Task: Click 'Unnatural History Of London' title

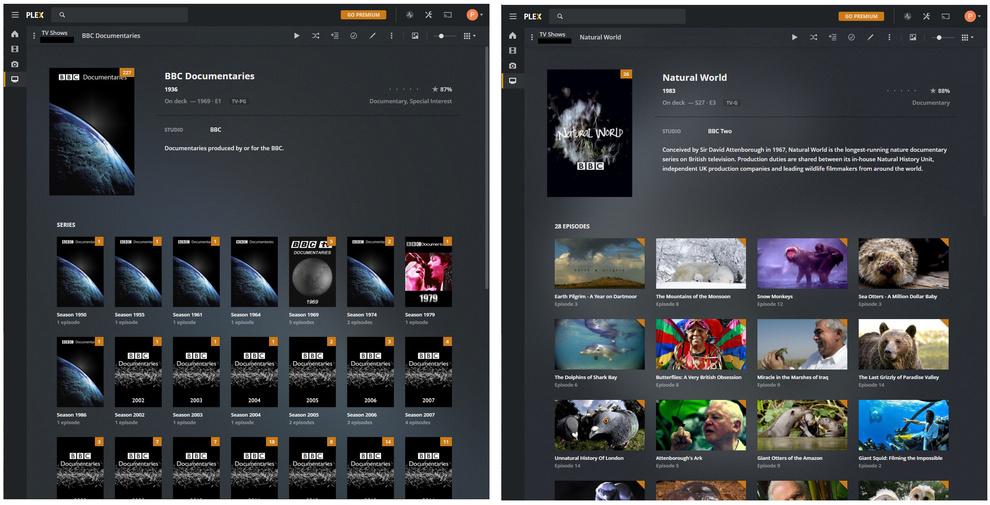Action: click(585, 458)
